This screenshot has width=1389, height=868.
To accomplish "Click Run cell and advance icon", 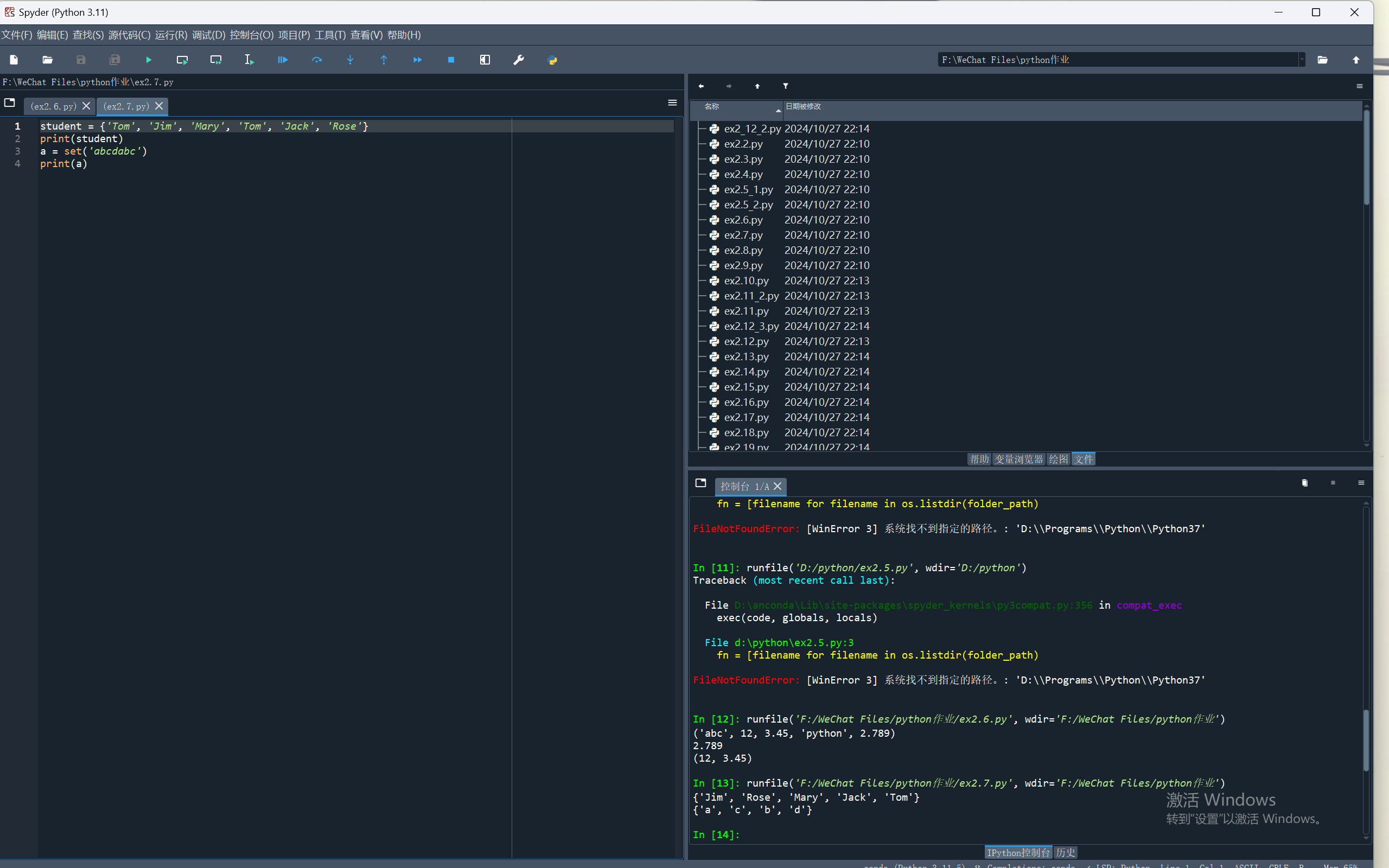I will pos(216,60).
